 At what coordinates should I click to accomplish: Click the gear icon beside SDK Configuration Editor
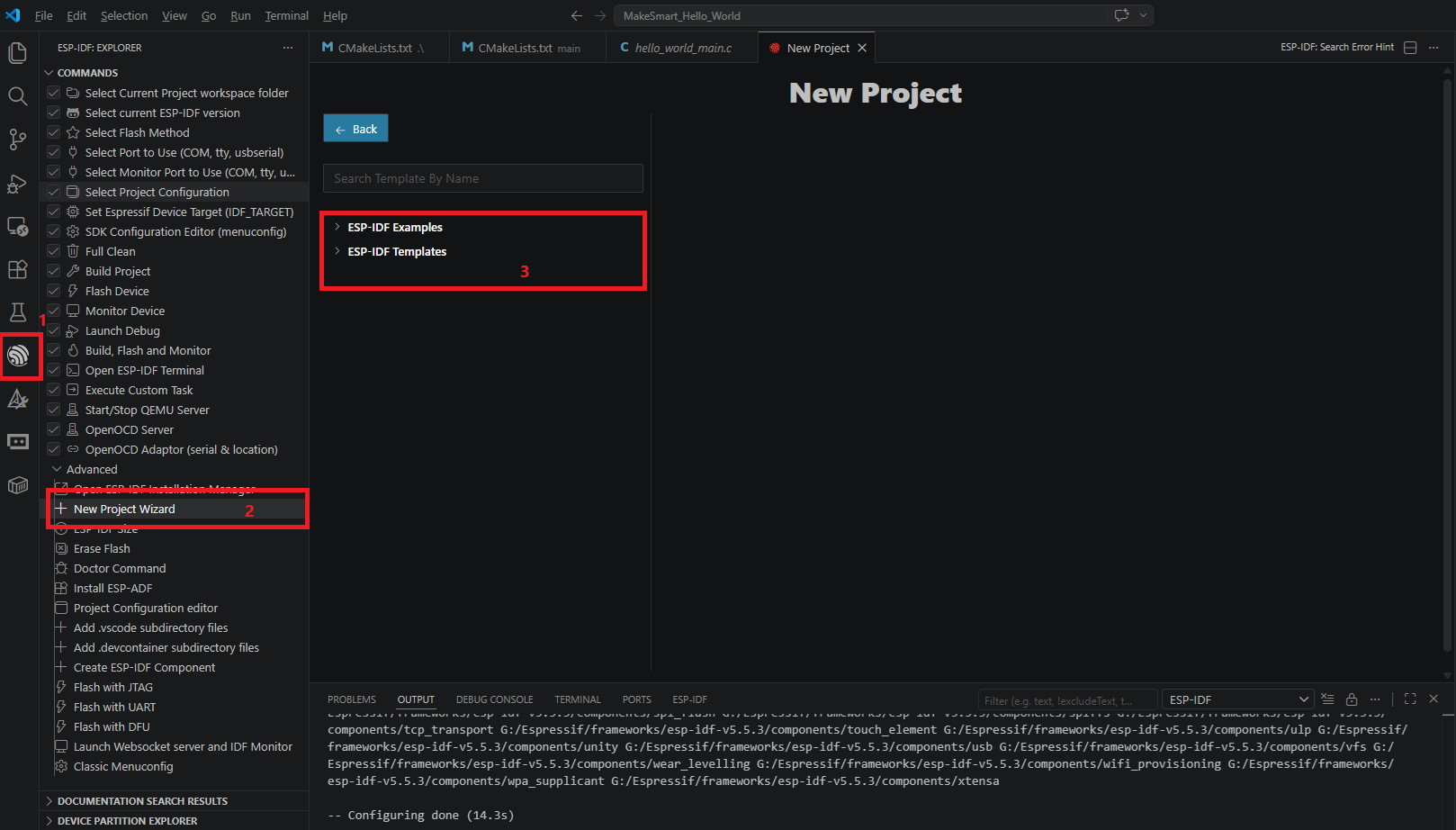click(73, 231)
